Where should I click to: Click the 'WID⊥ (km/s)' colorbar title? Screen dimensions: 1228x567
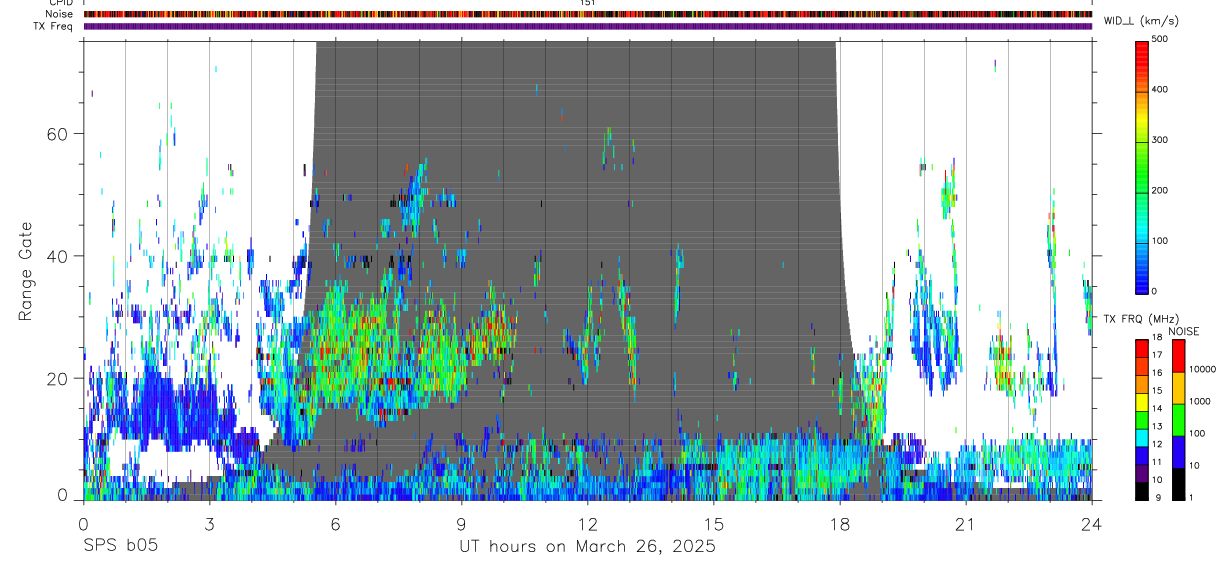[x=1139, y=21]
